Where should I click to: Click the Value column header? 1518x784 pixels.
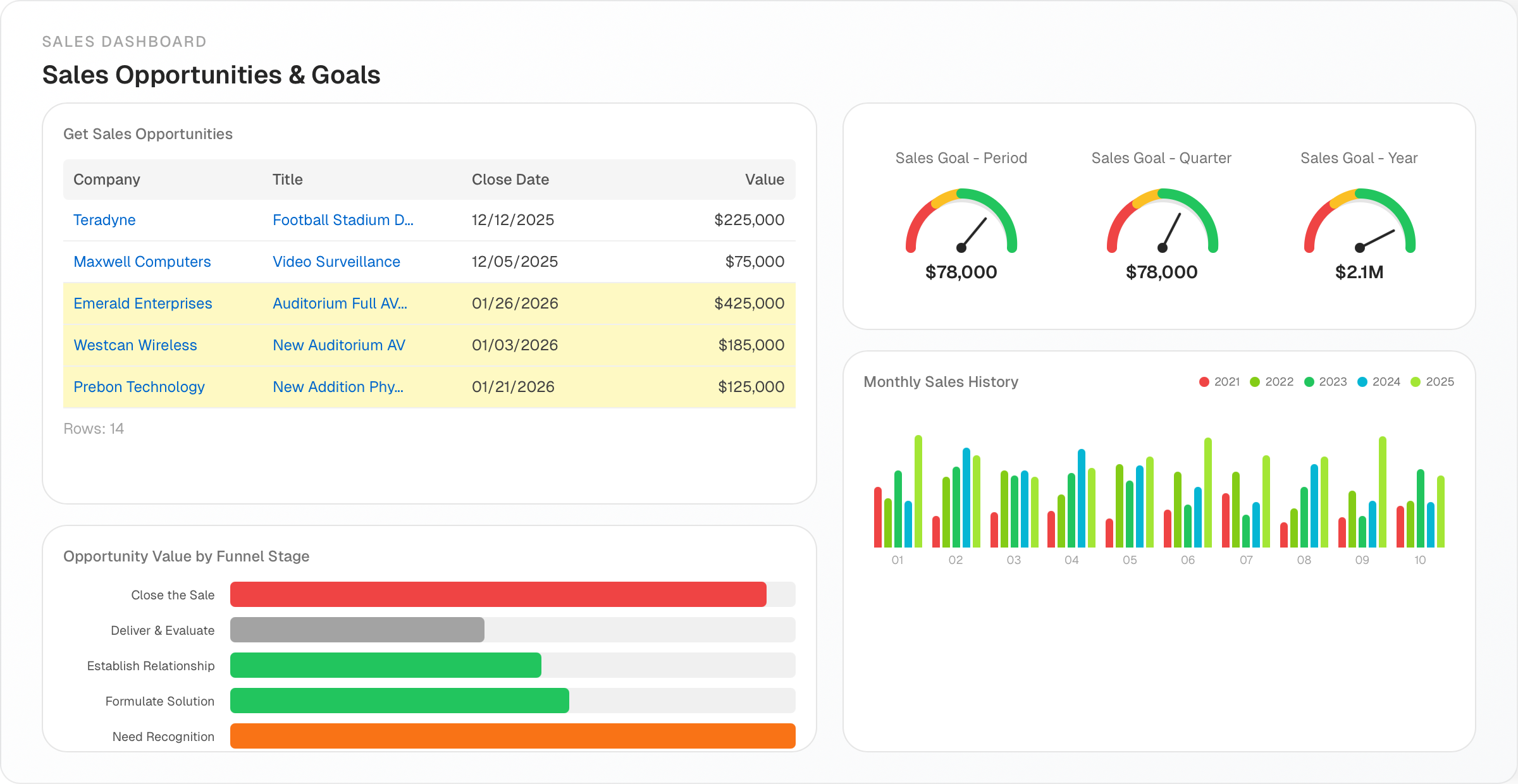(764, 180)
